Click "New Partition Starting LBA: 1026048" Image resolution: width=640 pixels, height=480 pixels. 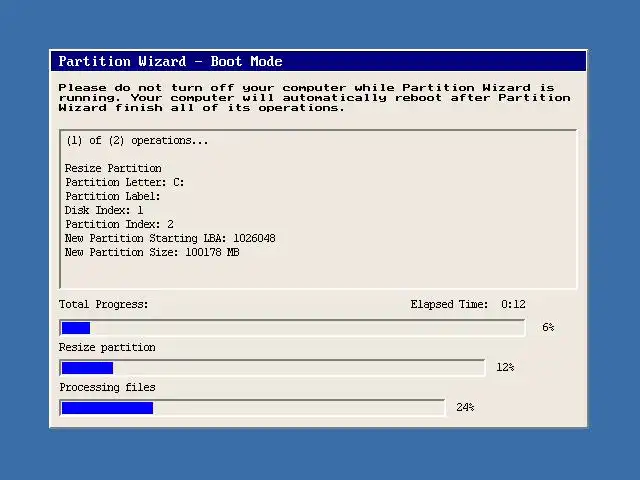coord(170,238)
